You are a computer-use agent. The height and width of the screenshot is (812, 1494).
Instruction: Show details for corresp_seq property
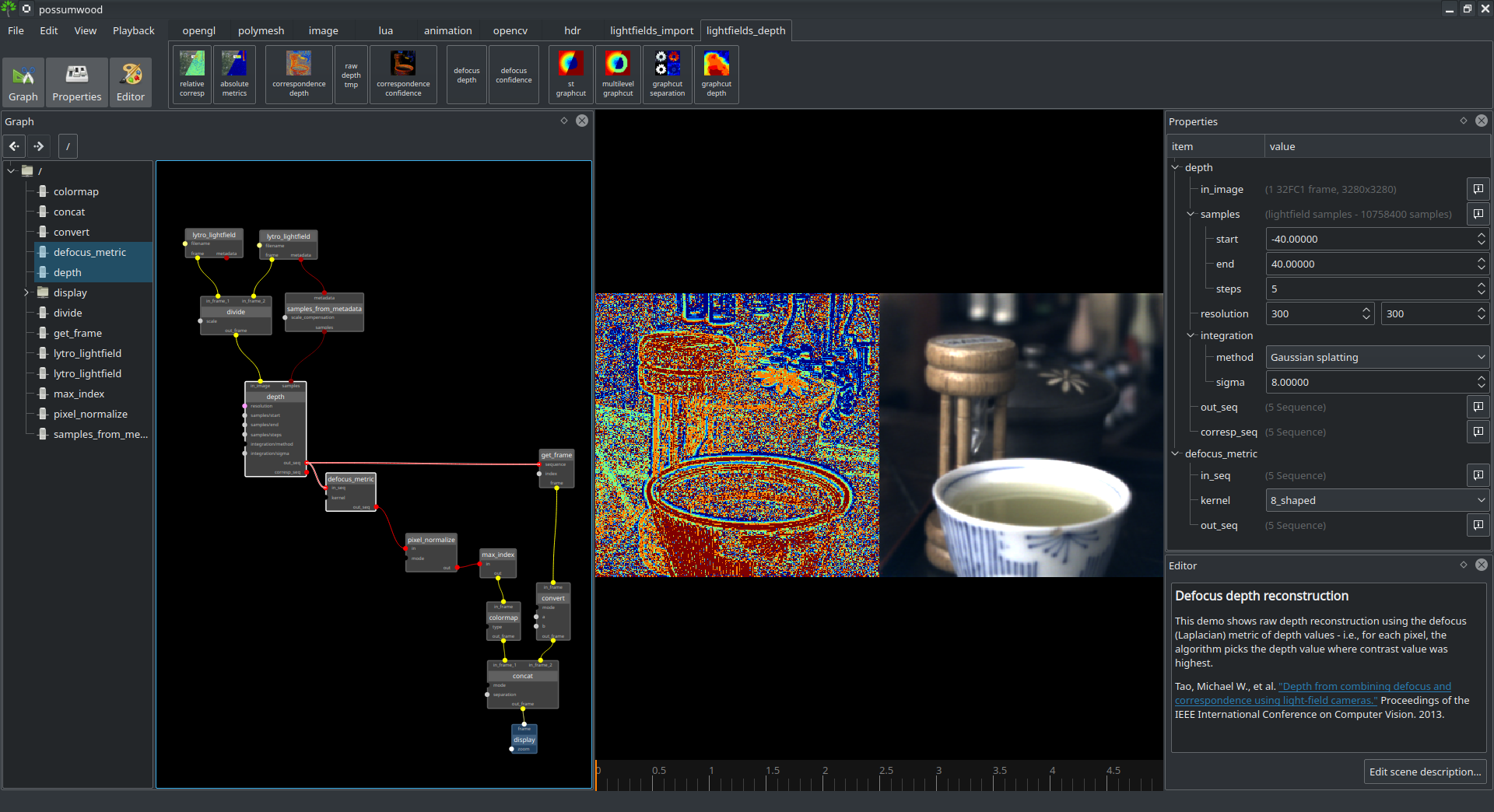pyautogui.click(x=1478, y=432)
